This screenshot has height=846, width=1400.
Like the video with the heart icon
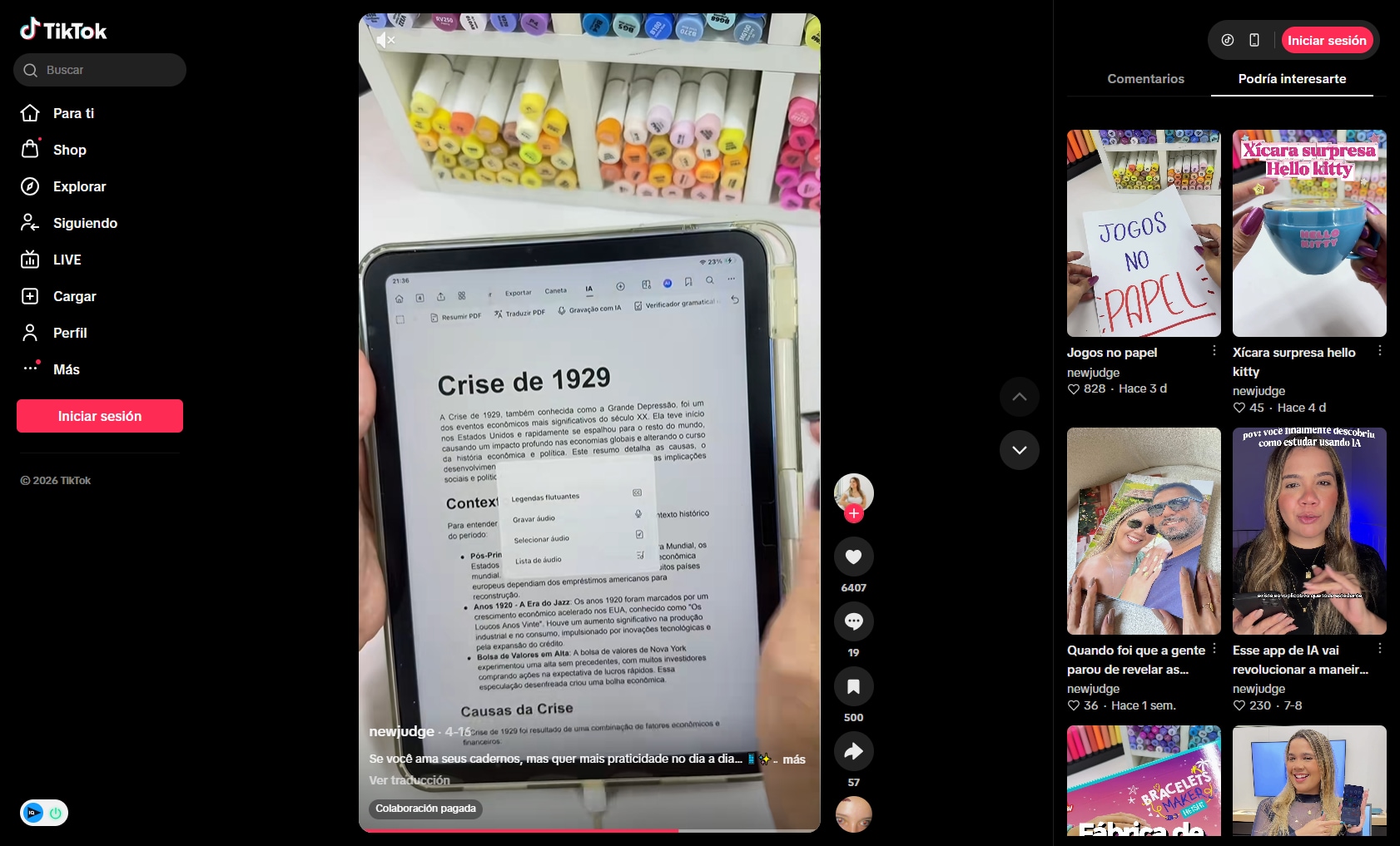853,557
